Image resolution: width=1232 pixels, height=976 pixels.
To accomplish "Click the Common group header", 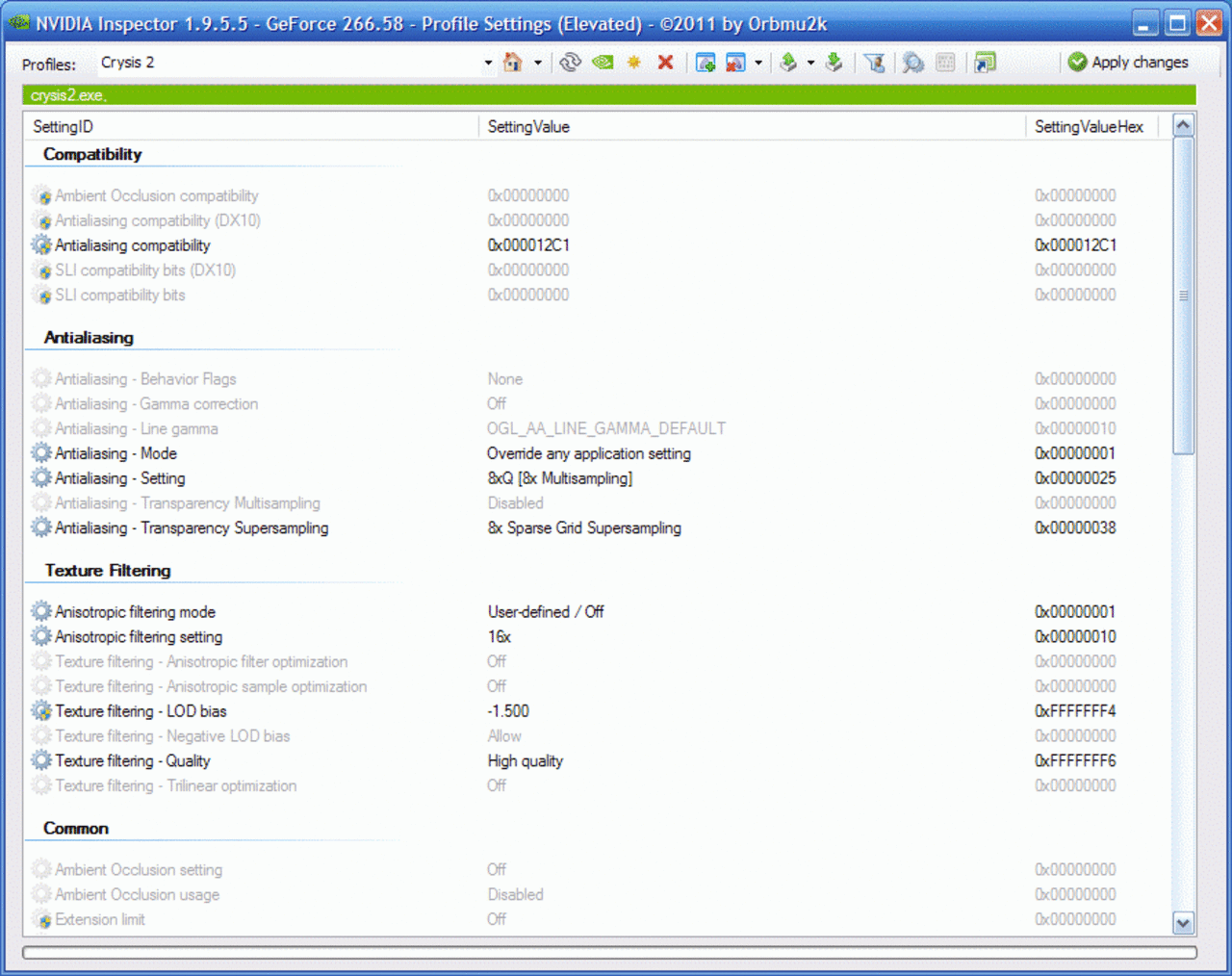I will (76, 829).
